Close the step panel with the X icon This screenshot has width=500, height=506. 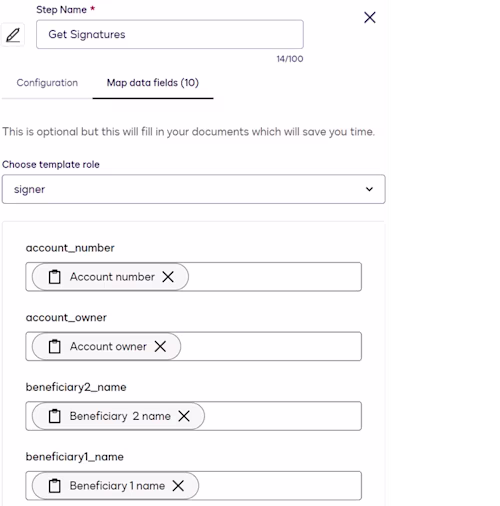[370, 17]
